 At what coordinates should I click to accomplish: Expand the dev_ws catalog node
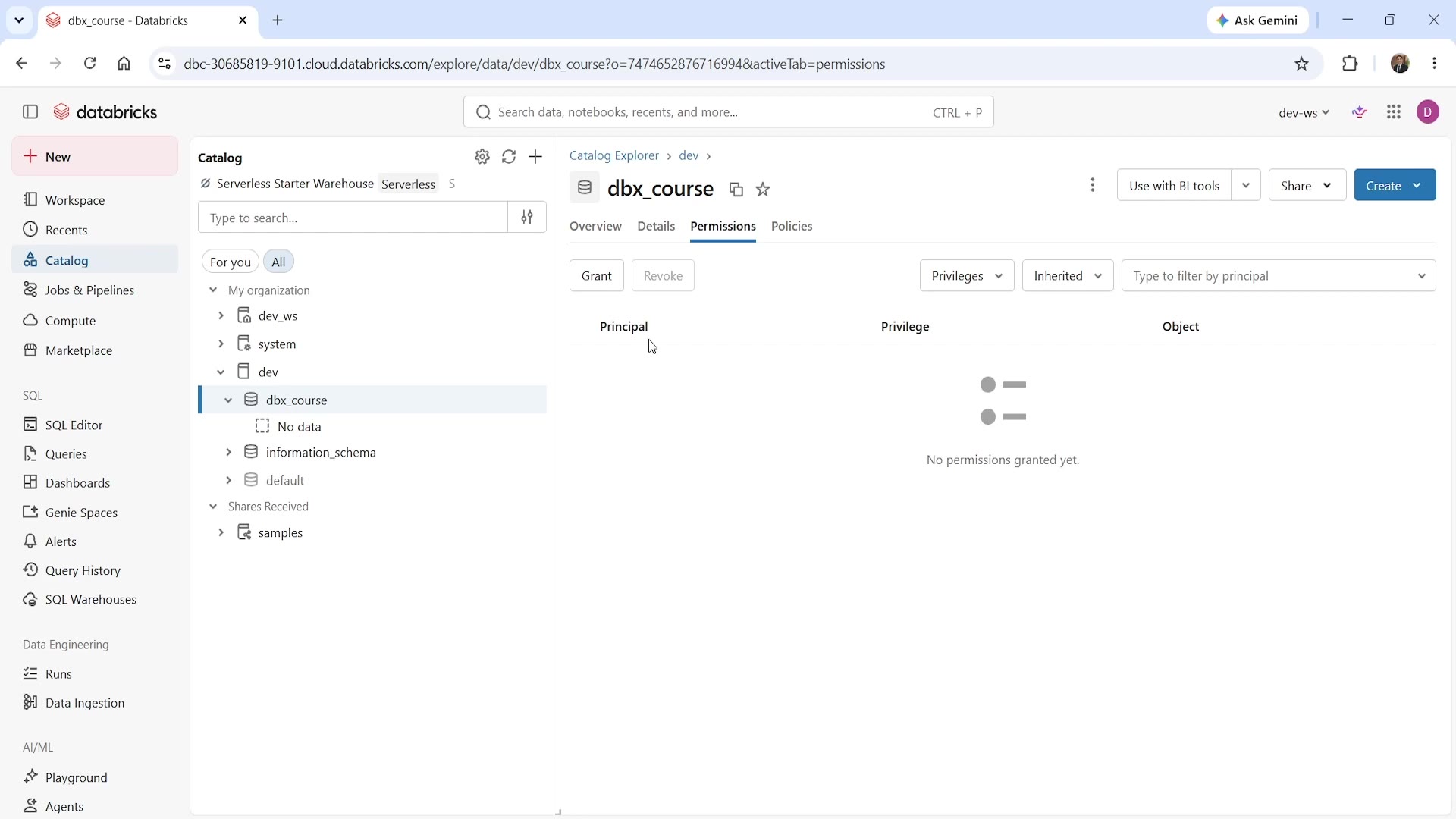pyautogui.click(x=221, y=315)
